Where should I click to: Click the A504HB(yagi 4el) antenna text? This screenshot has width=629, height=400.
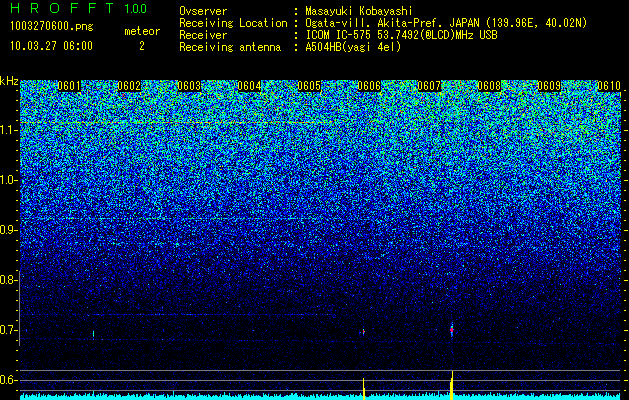click(353, 47)
